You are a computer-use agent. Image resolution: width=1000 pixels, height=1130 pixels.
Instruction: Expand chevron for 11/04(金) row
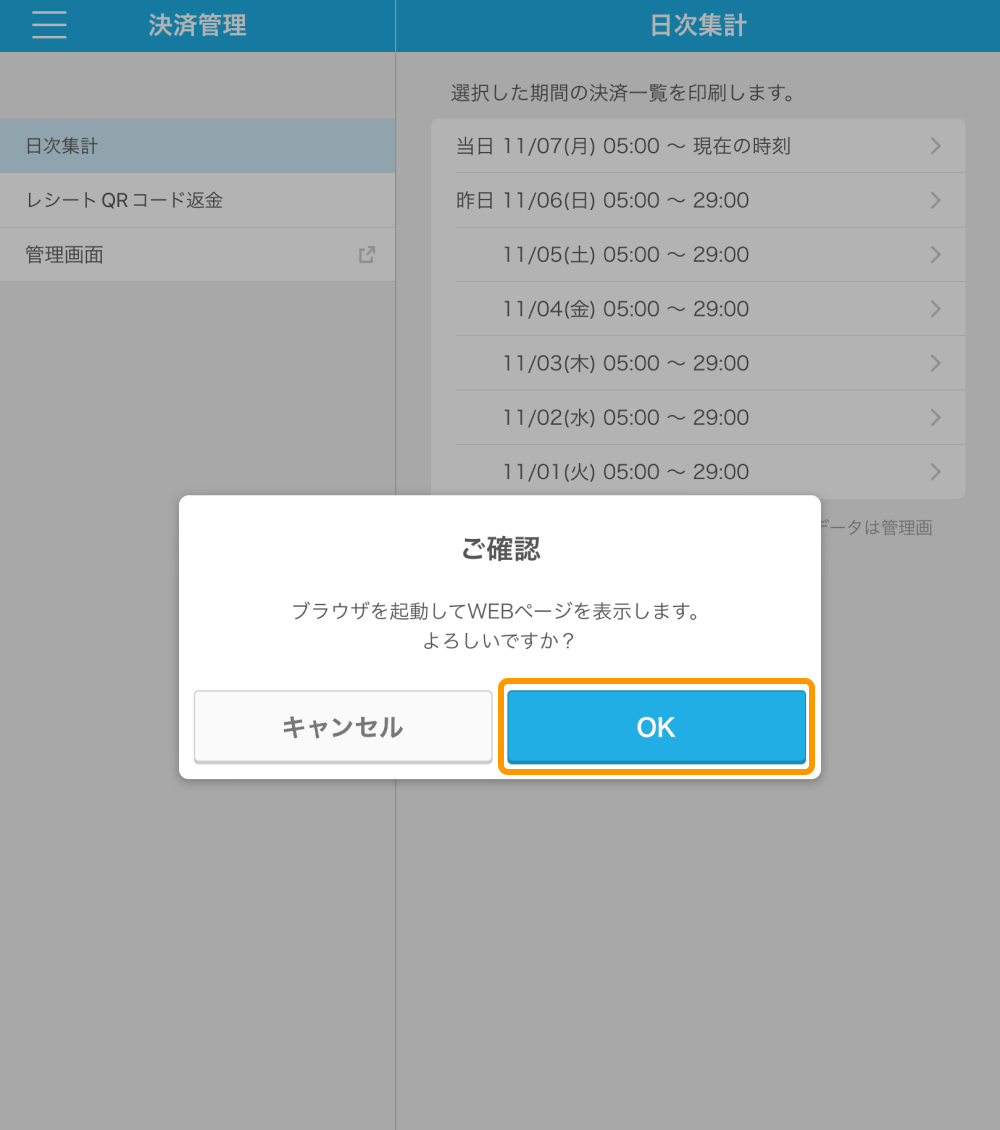936,309
